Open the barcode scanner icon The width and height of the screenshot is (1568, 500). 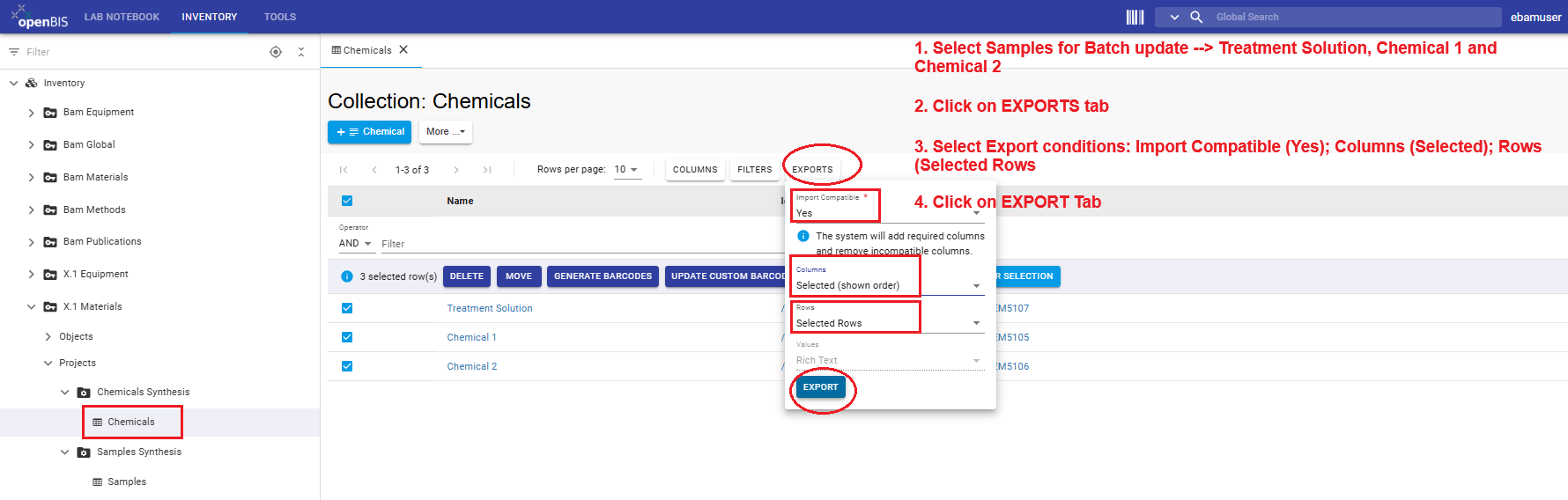[1135, 17]
